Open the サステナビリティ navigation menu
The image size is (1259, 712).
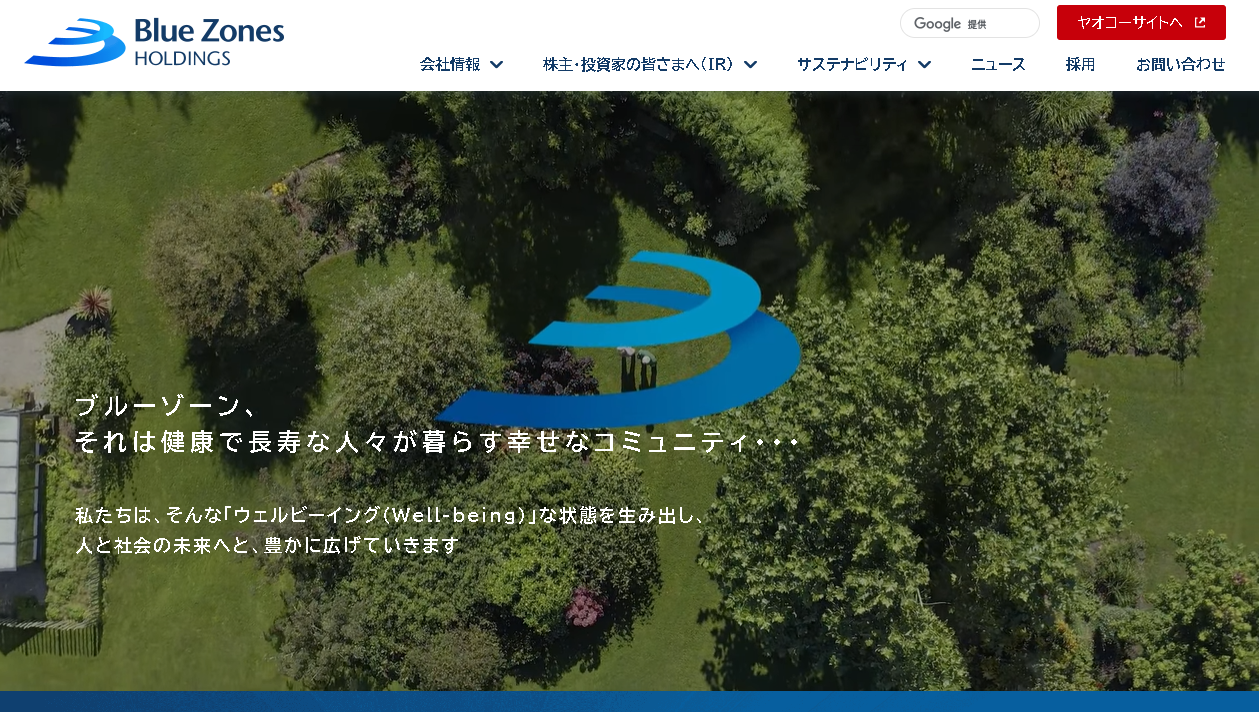(852, 65)
